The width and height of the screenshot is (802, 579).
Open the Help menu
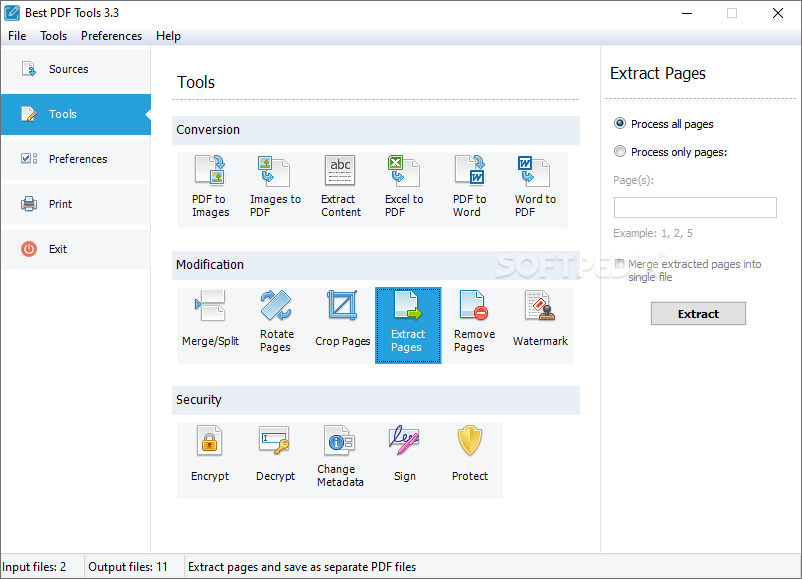168,36
